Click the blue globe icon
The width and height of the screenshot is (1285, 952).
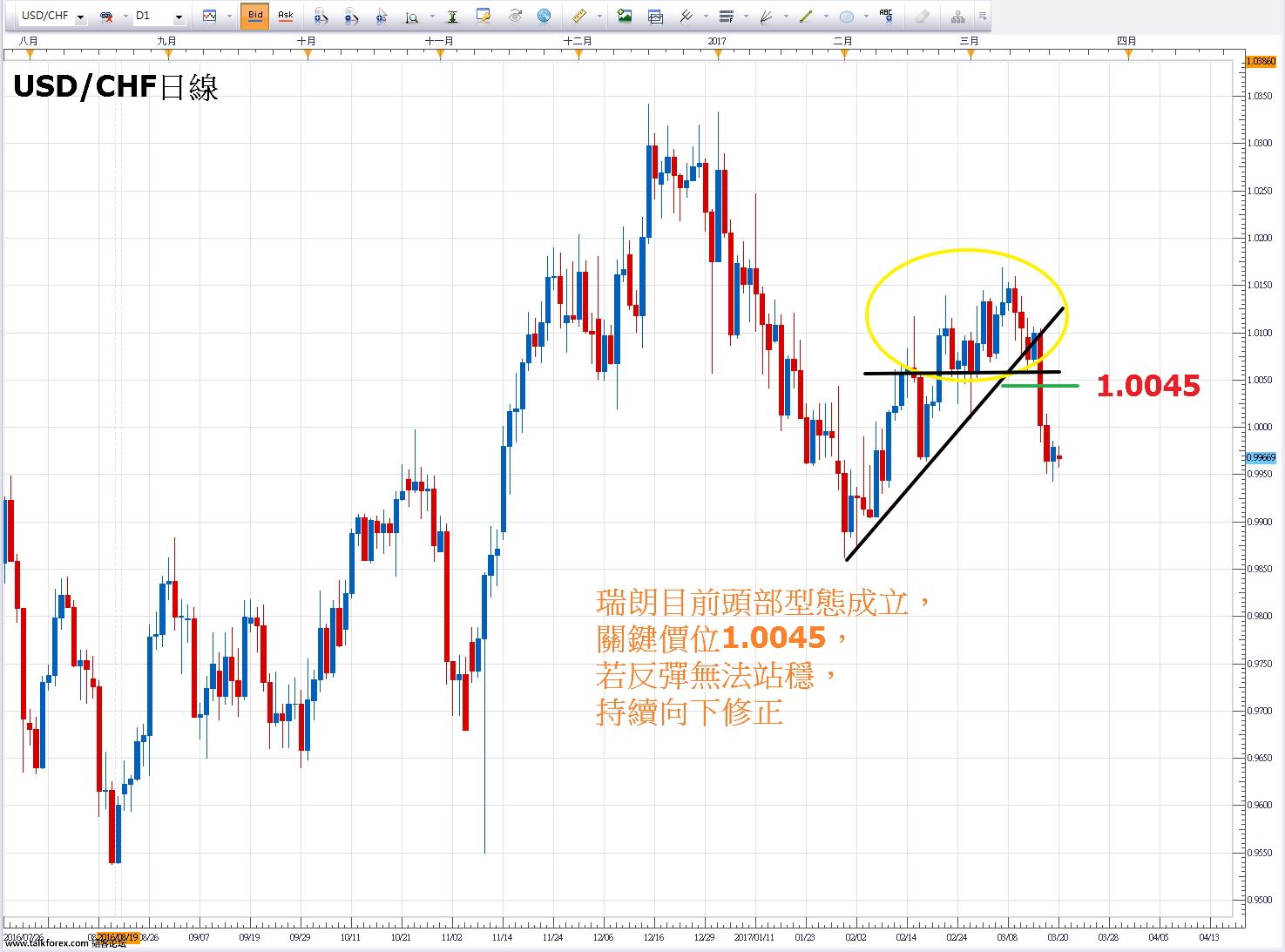click(x=544, y=16)
